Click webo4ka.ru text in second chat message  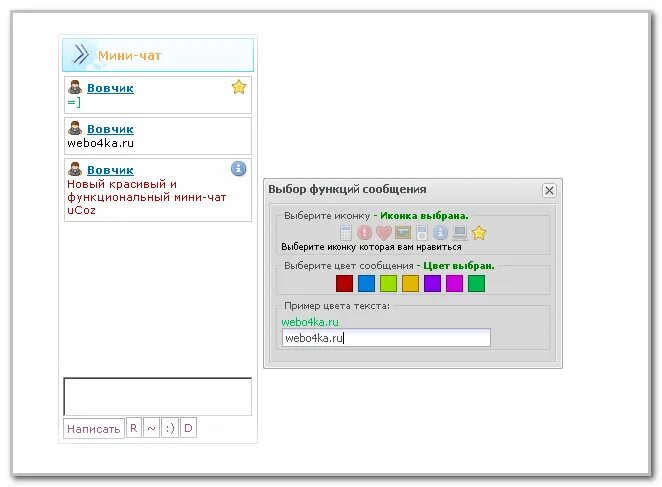[100, 143]
